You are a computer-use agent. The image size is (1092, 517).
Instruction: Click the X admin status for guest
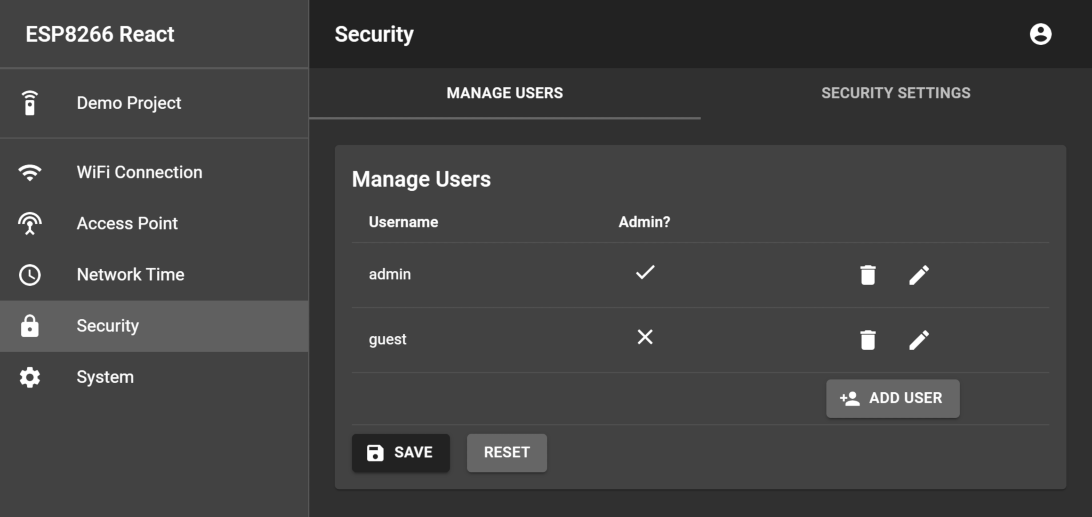tap(645, 338)
